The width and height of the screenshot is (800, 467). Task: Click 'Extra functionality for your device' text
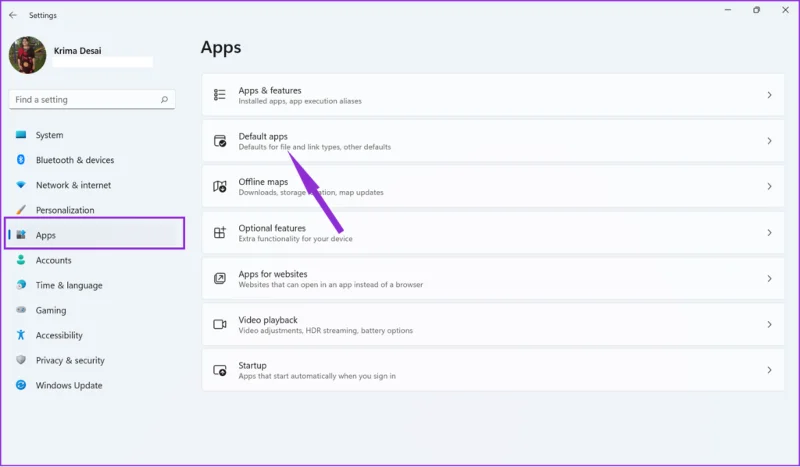[x=295, y=239]
